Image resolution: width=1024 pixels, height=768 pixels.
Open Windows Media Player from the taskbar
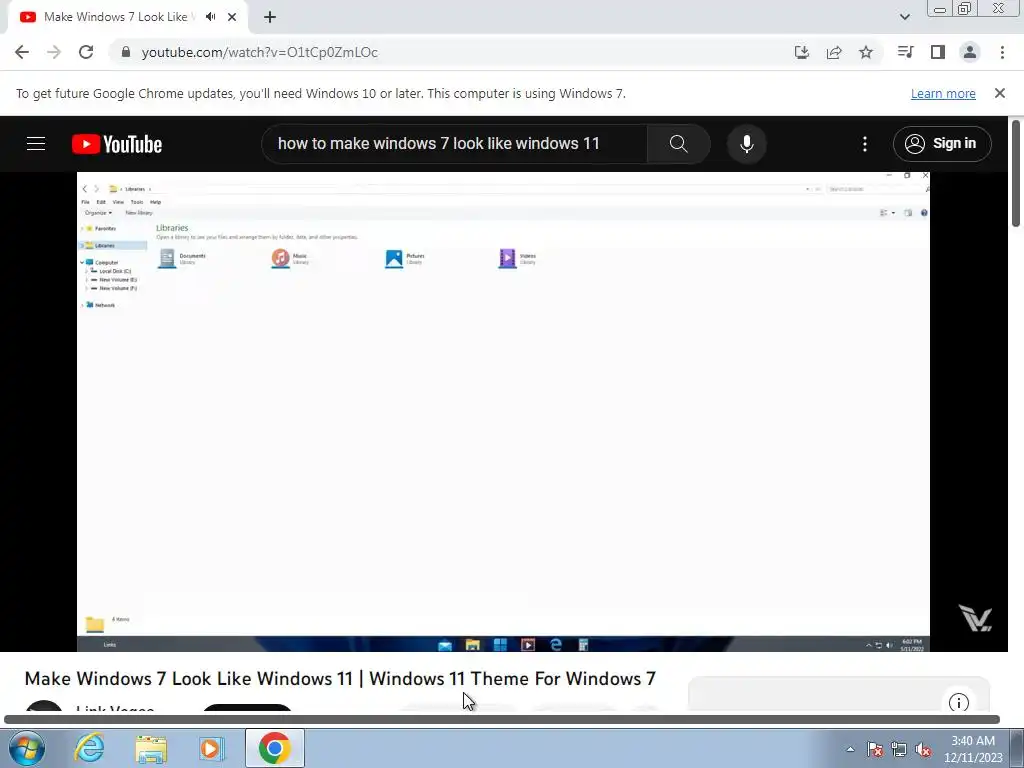pyautogui.click(x=211, y=748)
